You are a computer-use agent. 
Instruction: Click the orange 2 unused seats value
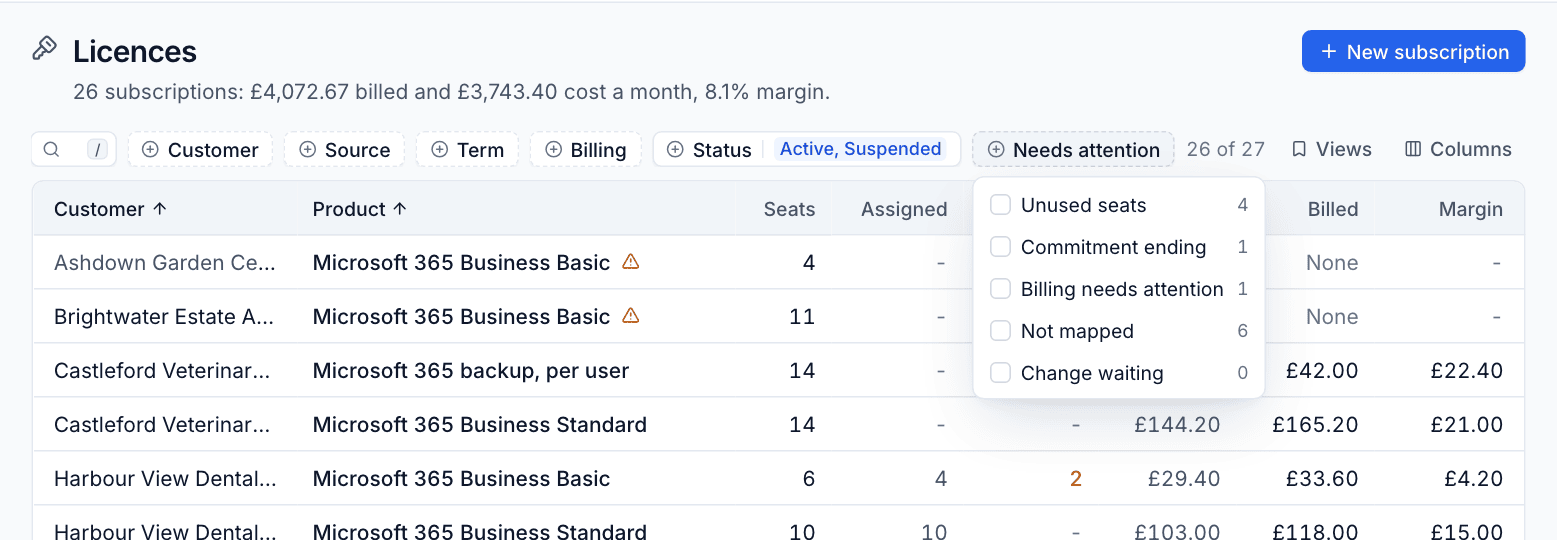(x=1076, y=478)
